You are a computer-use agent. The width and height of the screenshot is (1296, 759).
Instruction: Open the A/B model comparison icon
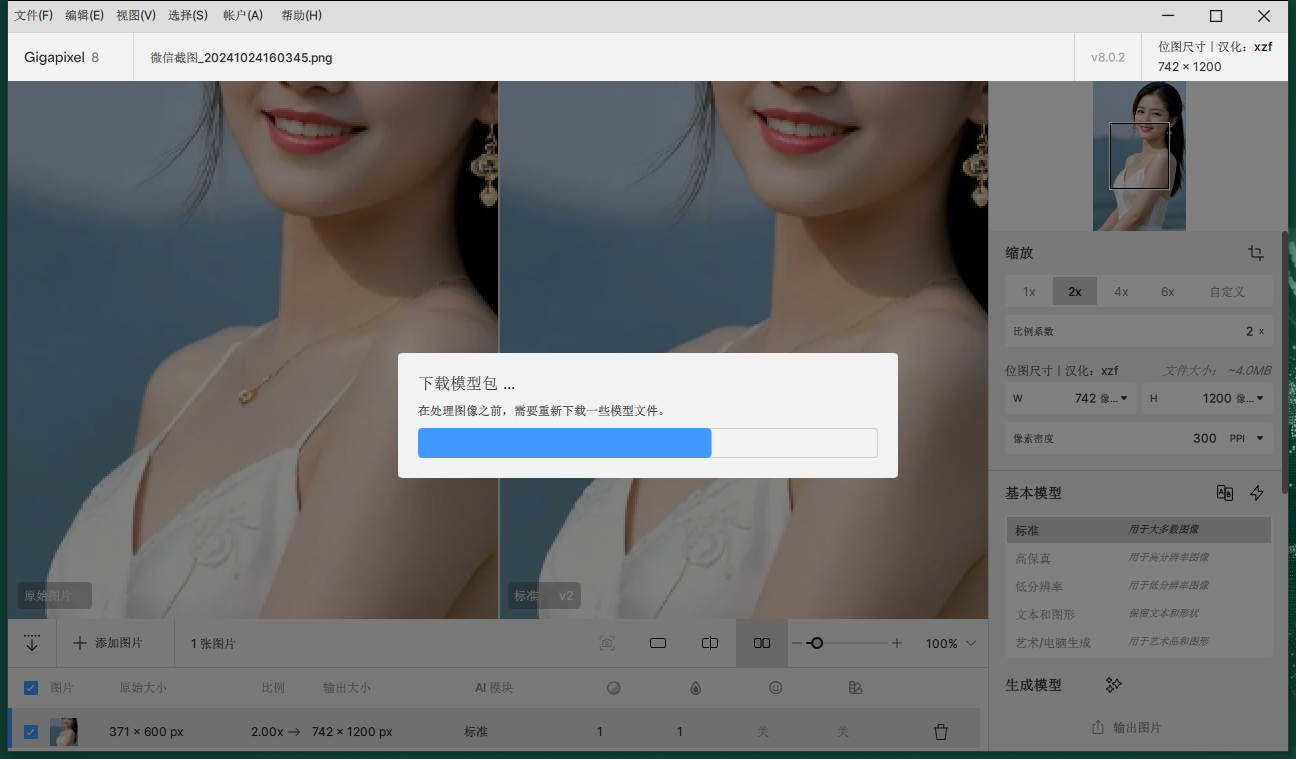pos(1224,492)
